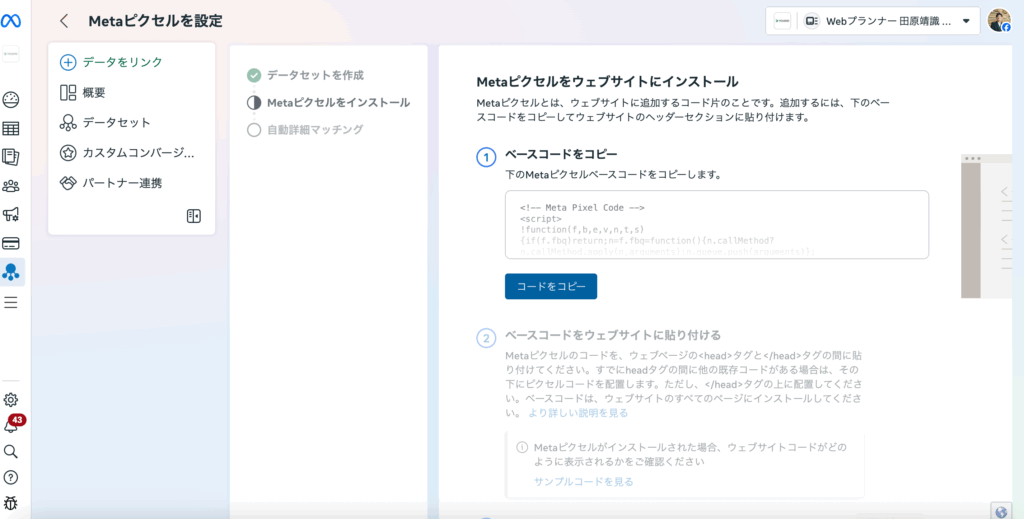The image size is (1024, 519).
Task: Select カスタムコンバージョン menu item
Action: click(137, 153)
